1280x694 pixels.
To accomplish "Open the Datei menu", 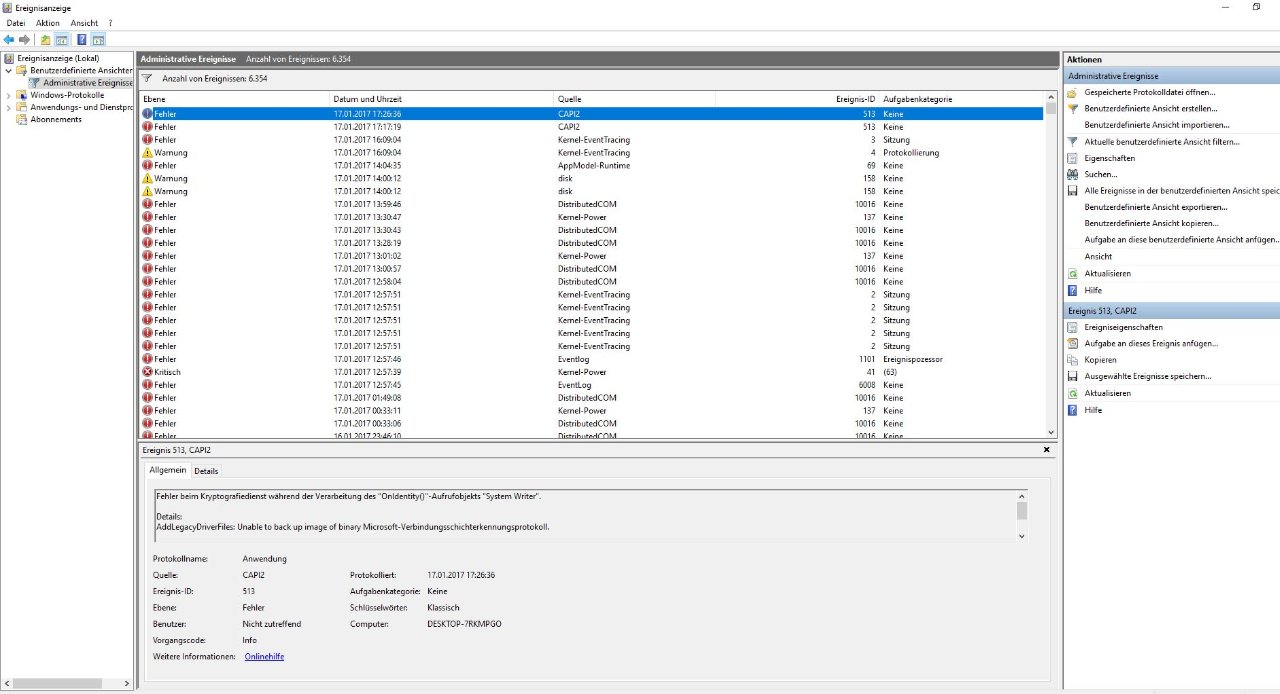I will click(16, 23).
